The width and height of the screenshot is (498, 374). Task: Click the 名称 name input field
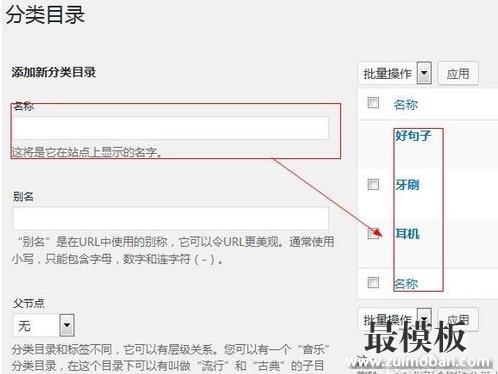170,128
